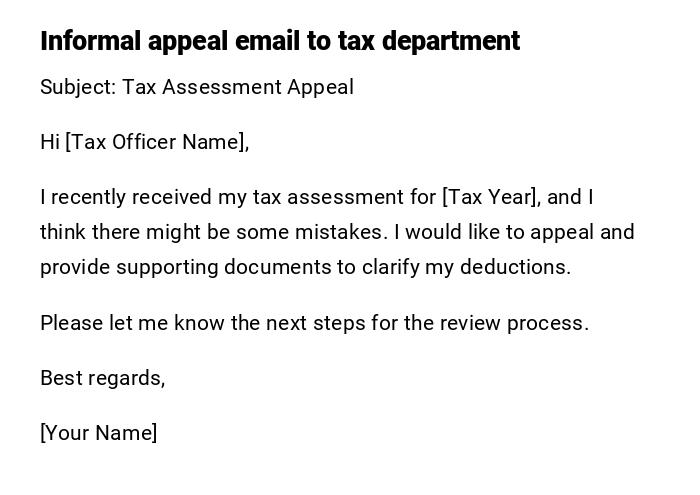Click the "Hi" greeting word
This screenshot has width=700, height=495.
tap(50, 142)
